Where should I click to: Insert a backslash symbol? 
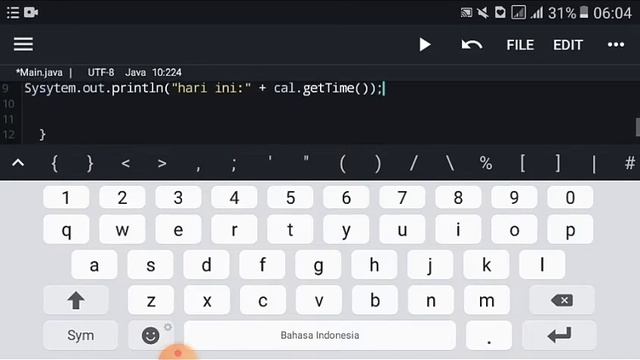(450, 164)
